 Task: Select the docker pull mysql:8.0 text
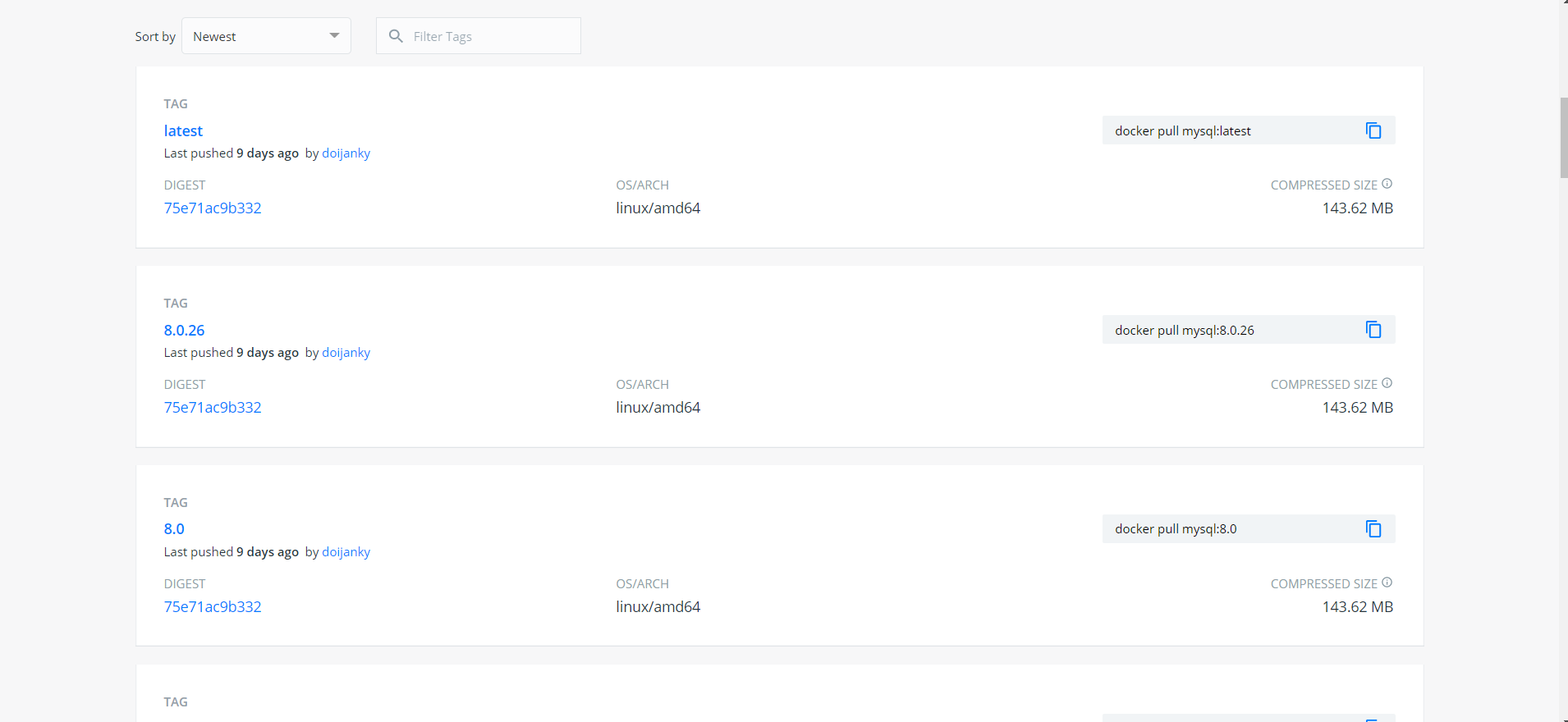coord(1176,529)
